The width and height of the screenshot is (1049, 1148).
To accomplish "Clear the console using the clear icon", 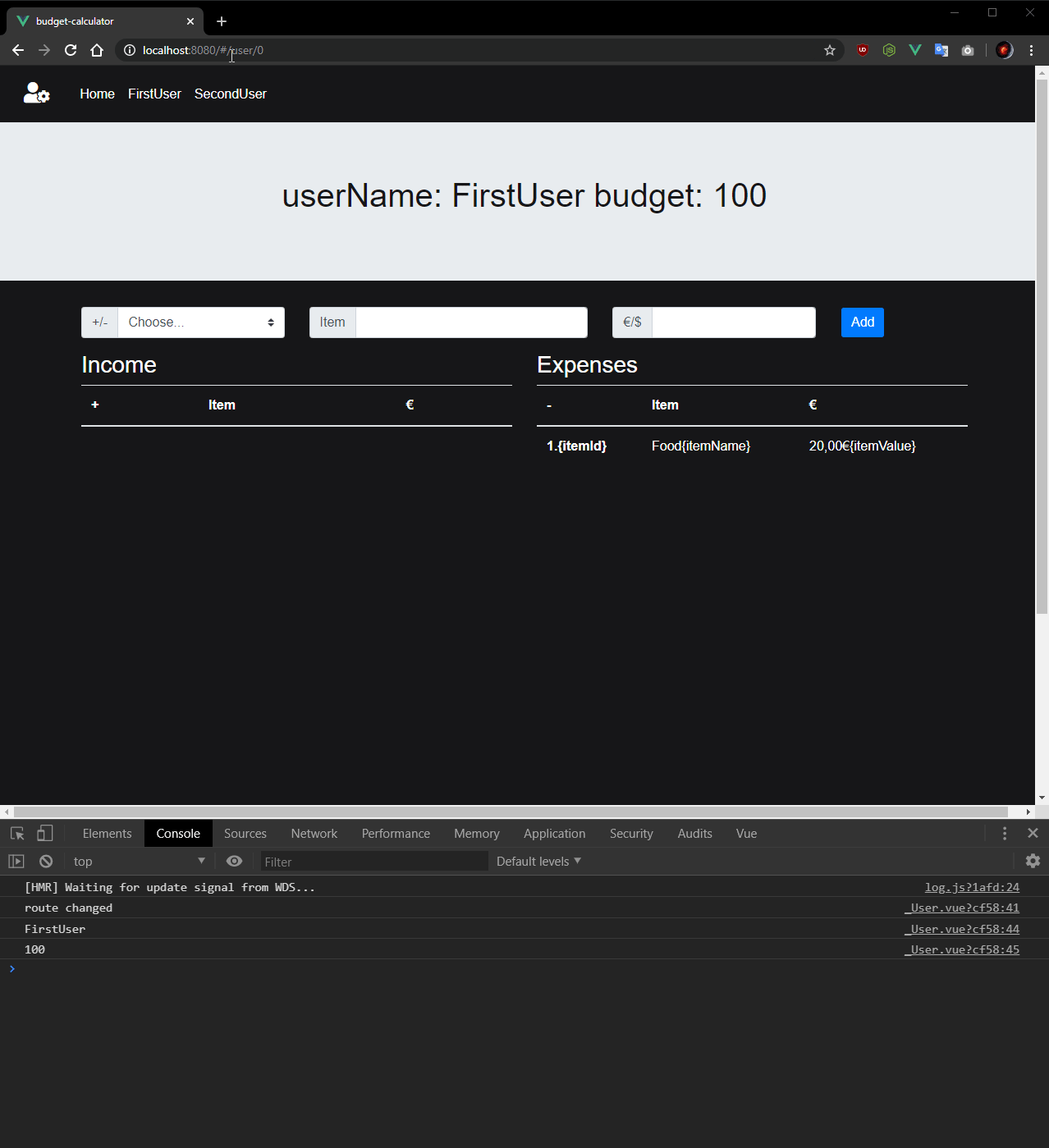I will click(46, 861).
